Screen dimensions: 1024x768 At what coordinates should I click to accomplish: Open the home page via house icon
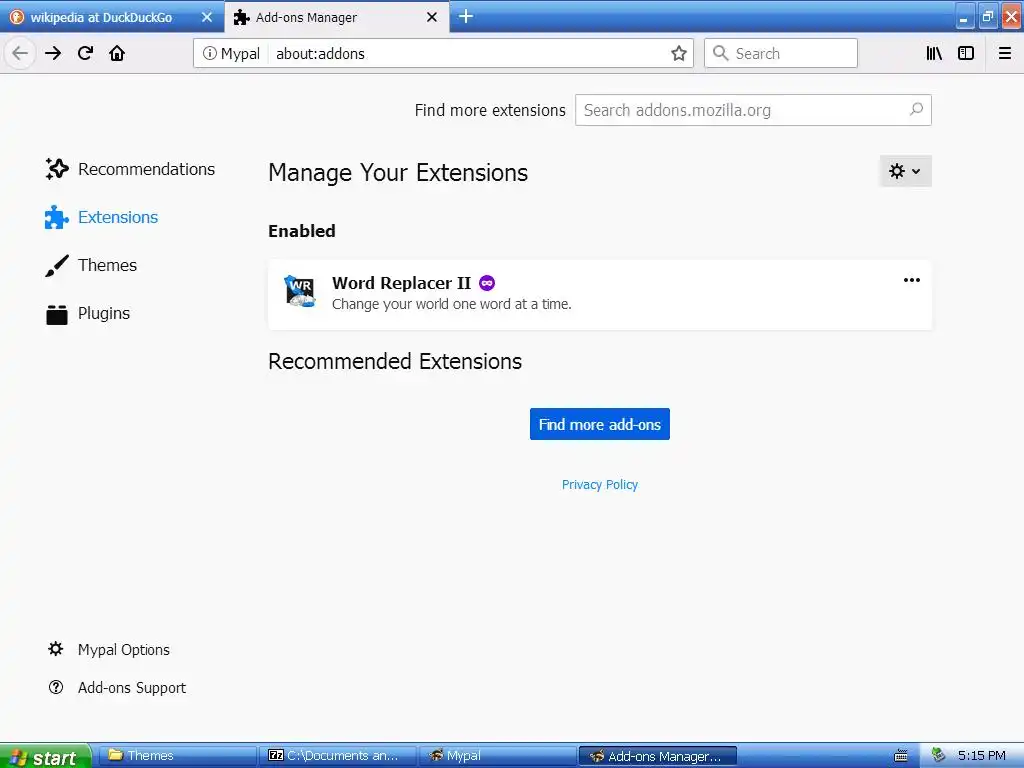pos(117,54)
